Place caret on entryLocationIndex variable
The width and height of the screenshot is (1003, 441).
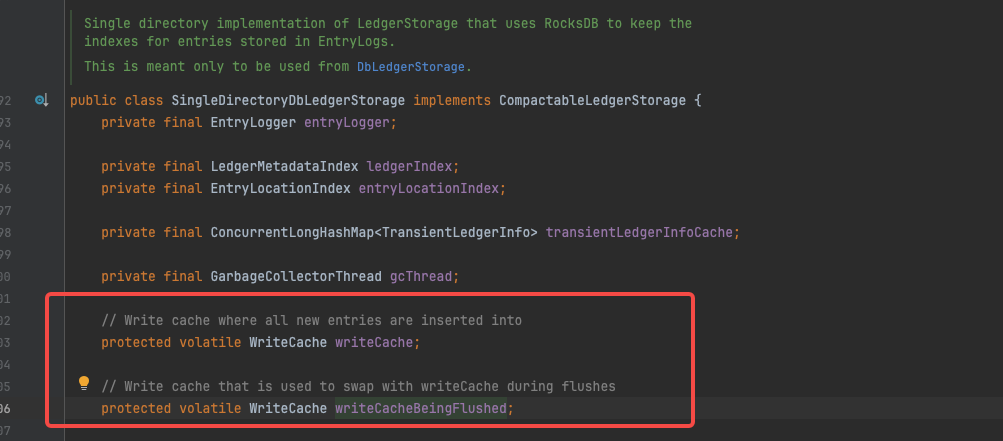(x=429, y=189)
